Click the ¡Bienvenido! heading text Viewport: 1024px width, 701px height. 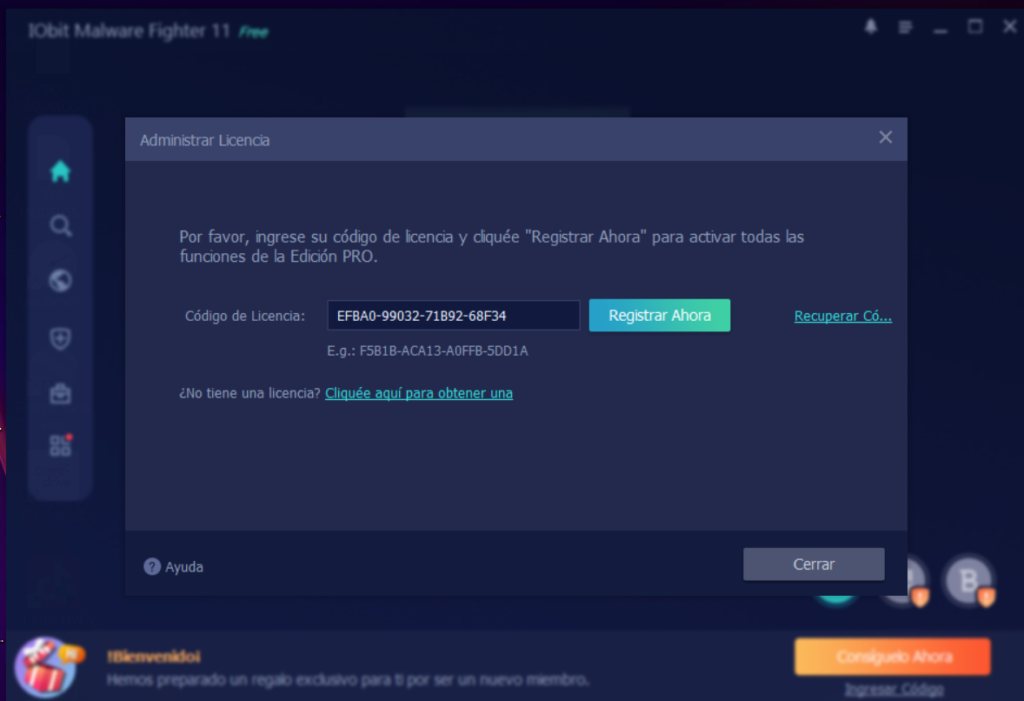[154, 657]
